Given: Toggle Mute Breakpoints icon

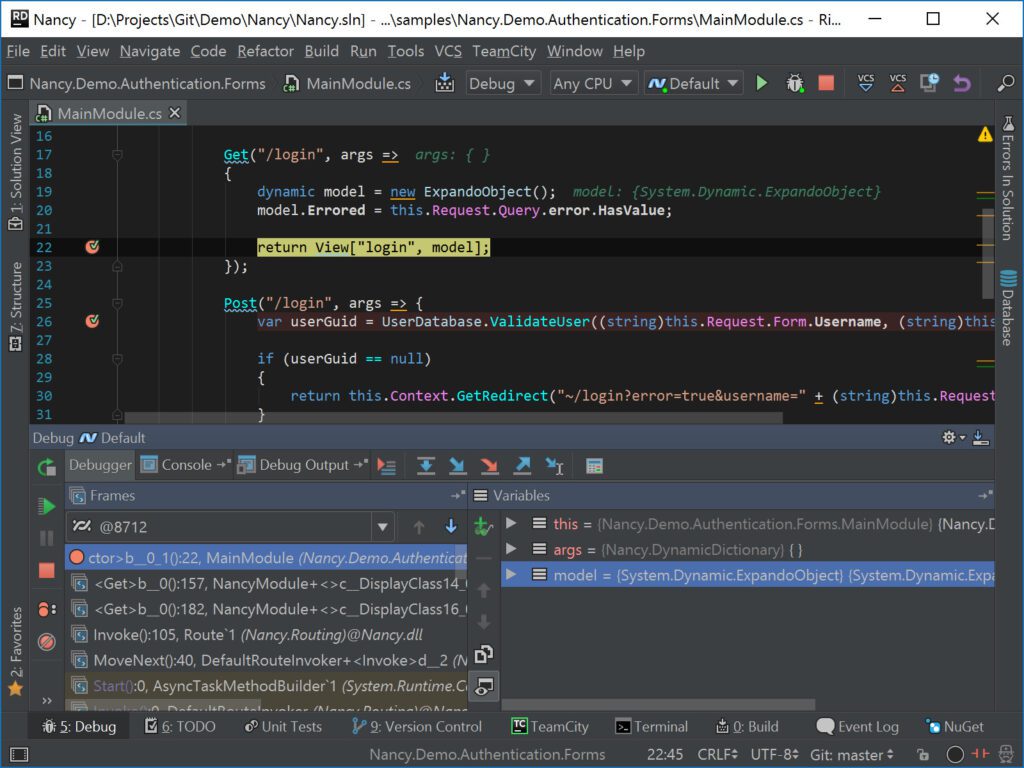Looking at the screenshot, I should pyautogui.click(x=46, y=642).
